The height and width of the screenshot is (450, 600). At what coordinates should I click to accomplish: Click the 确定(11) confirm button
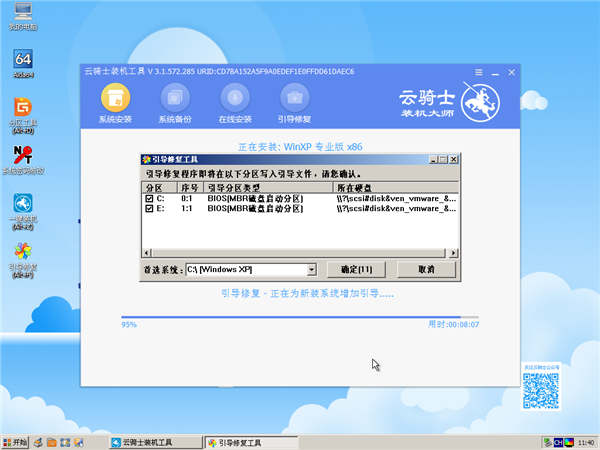coord(356,269)
